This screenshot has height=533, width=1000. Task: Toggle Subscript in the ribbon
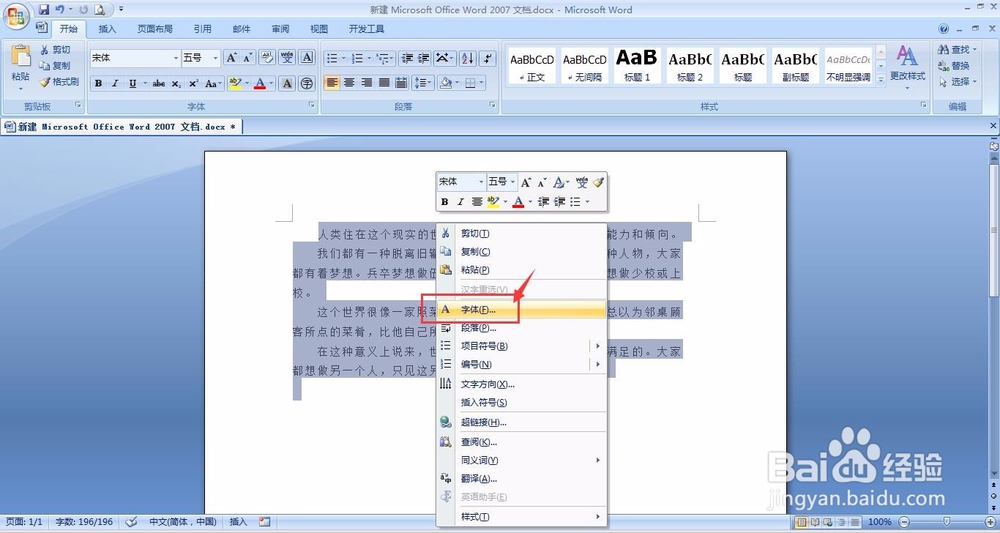[176, 84]
